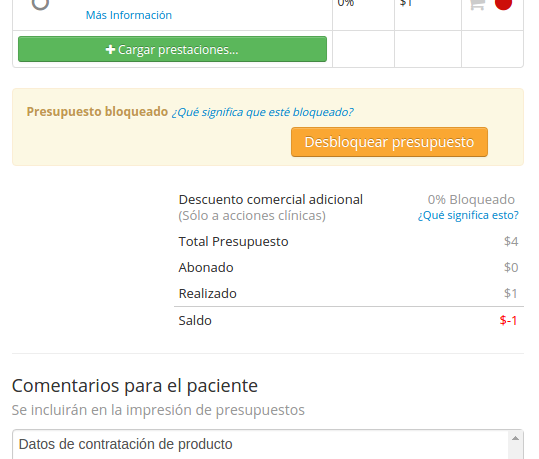The image size is (539, 459).
Task: Click the green Cargar prestaciones button
Action: pyautogui.click(x=172, y=49)
